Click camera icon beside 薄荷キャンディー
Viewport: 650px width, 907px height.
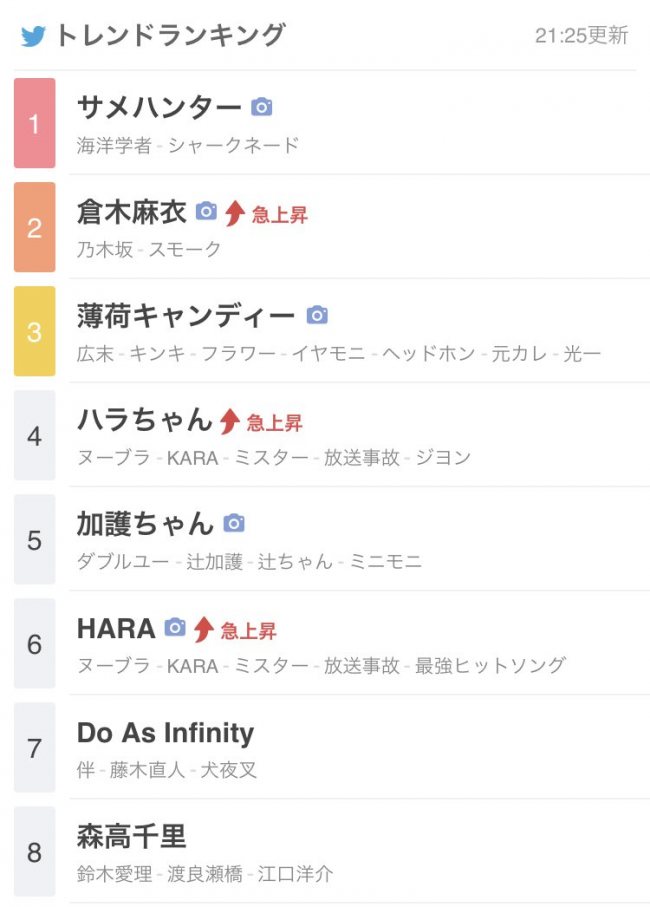(x=317, y=315)
